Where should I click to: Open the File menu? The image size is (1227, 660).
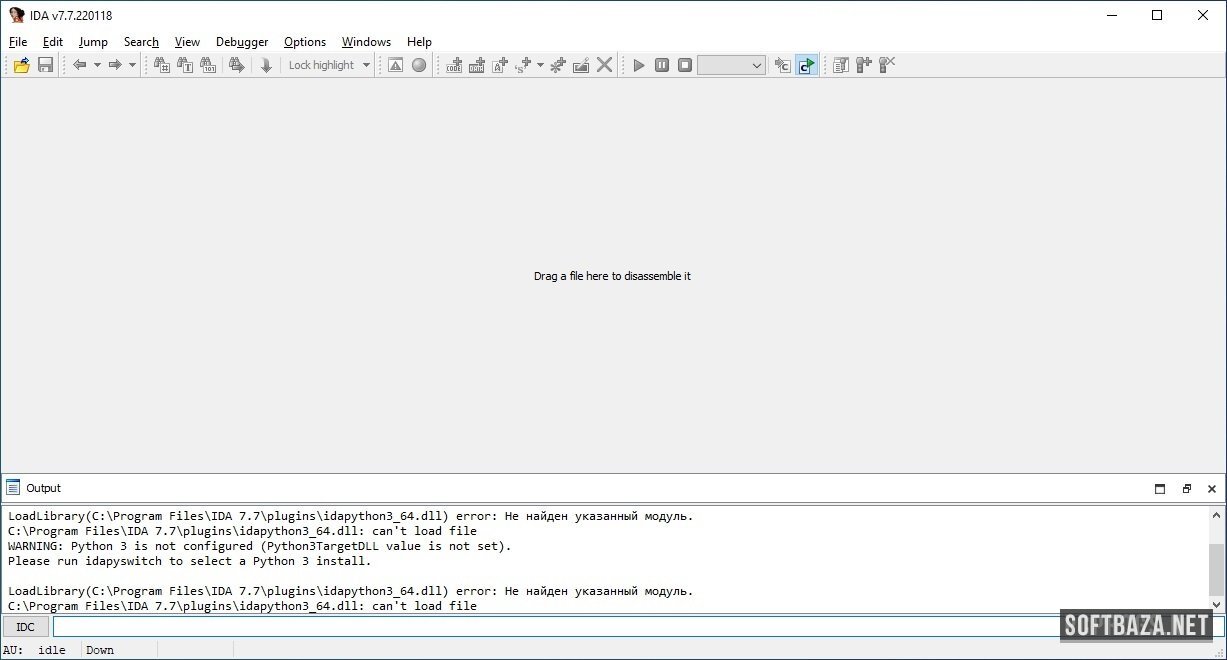pyautogui.click(x=18, y=42)
